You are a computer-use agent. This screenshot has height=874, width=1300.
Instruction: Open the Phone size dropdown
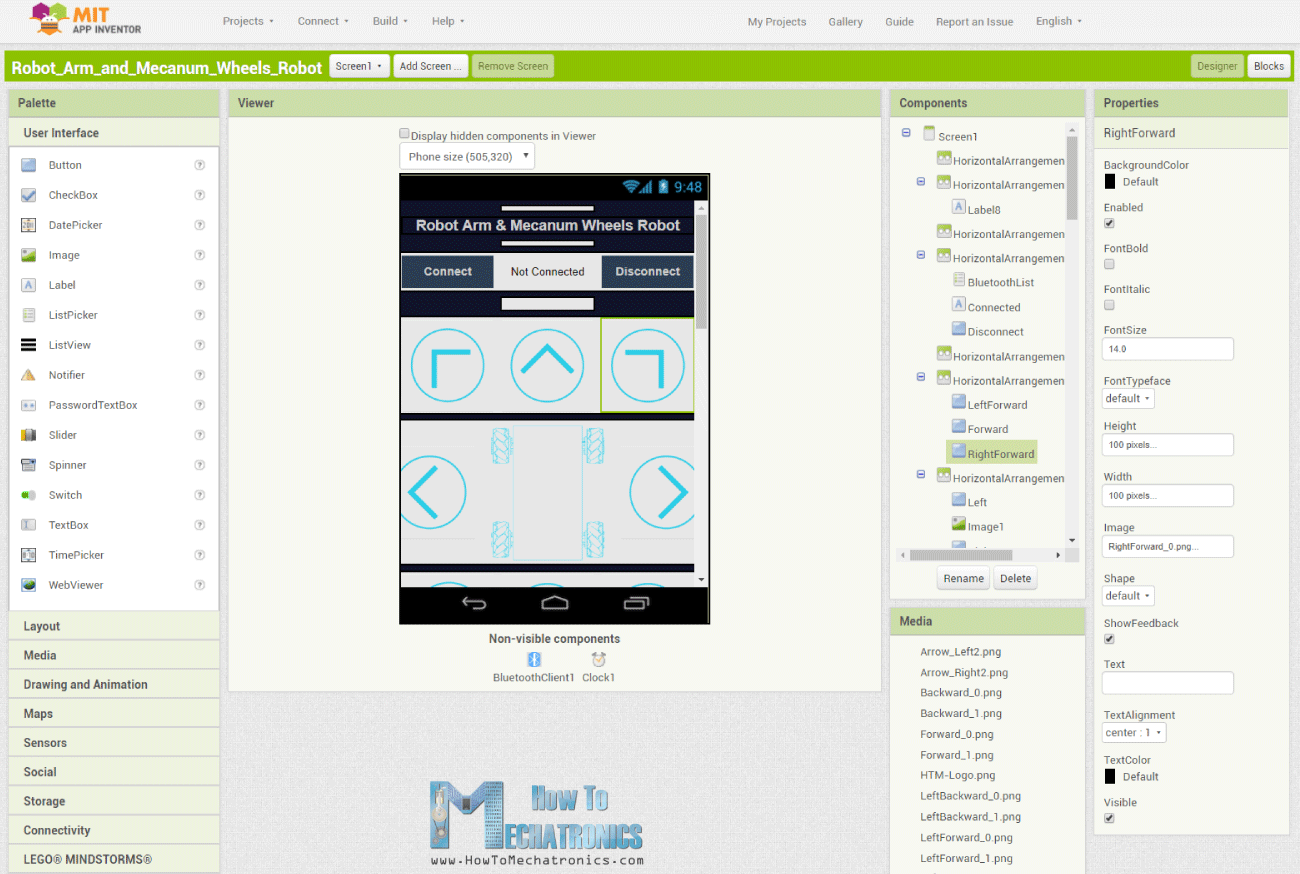pos(466,155)
